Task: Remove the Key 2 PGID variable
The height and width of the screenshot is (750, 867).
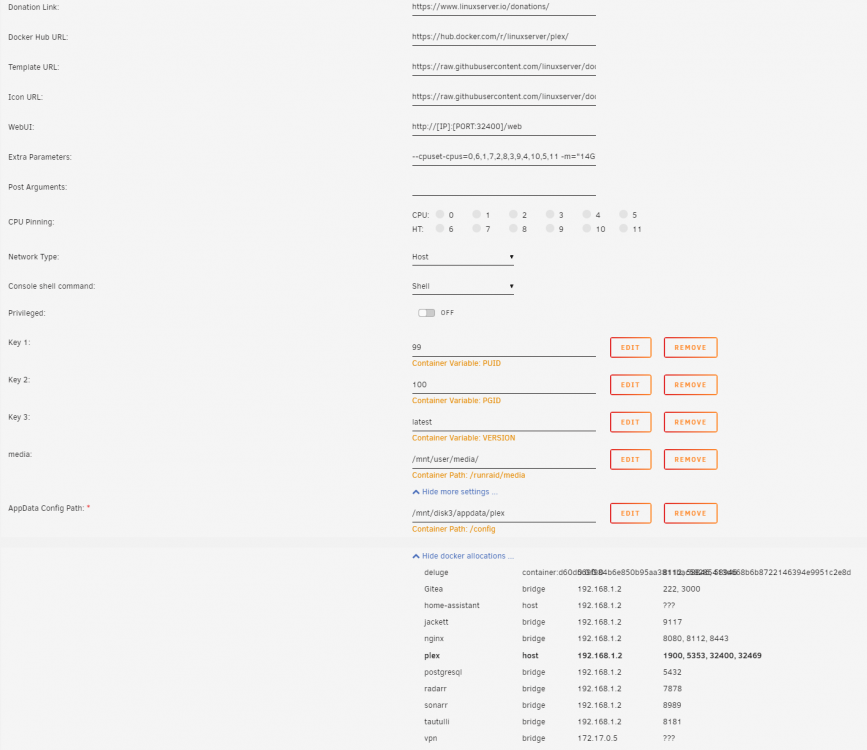Action: (x=690, y=384)
